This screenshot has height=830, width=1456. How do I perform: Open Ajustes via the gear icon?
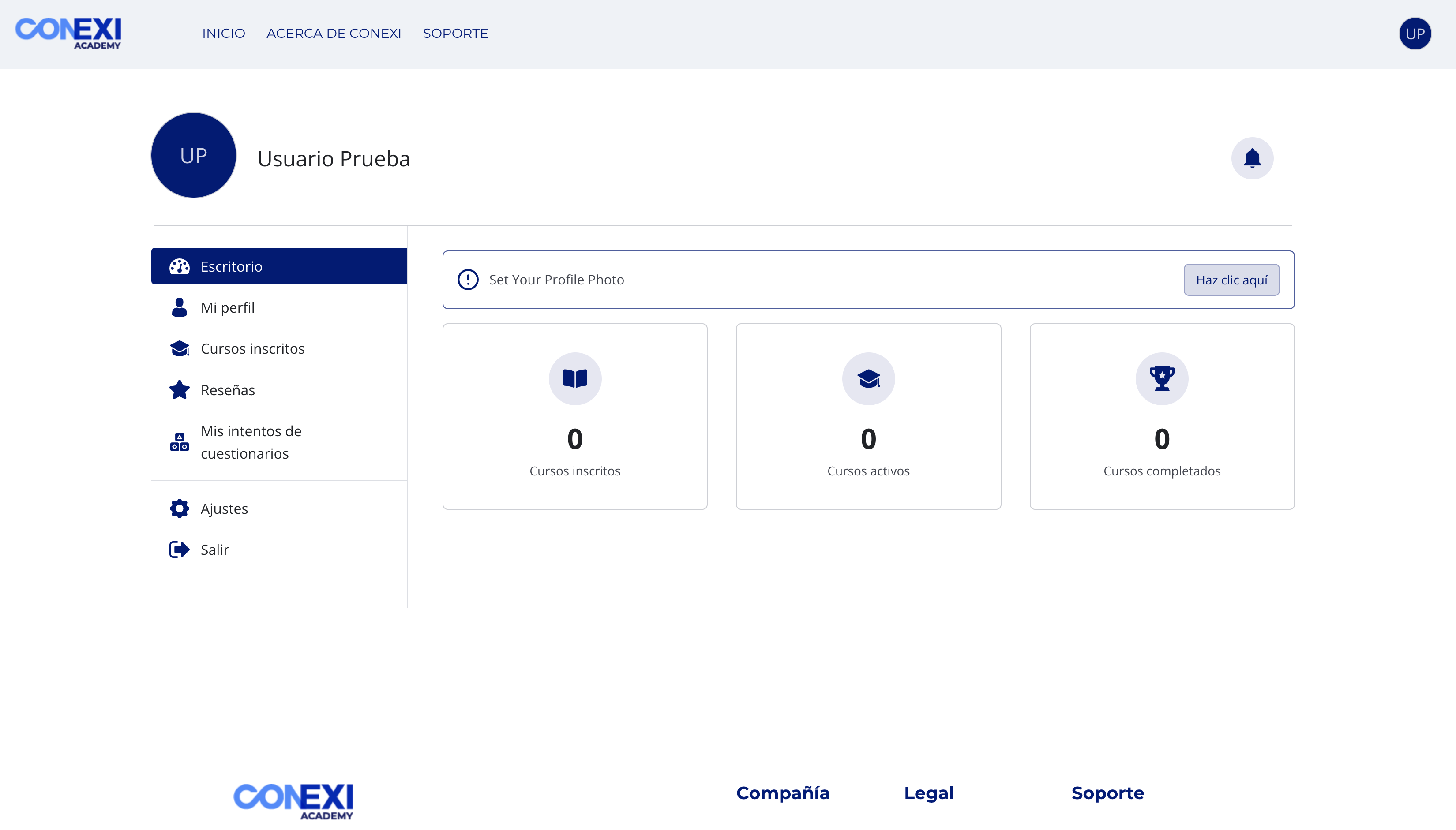(x=179, y=508)
